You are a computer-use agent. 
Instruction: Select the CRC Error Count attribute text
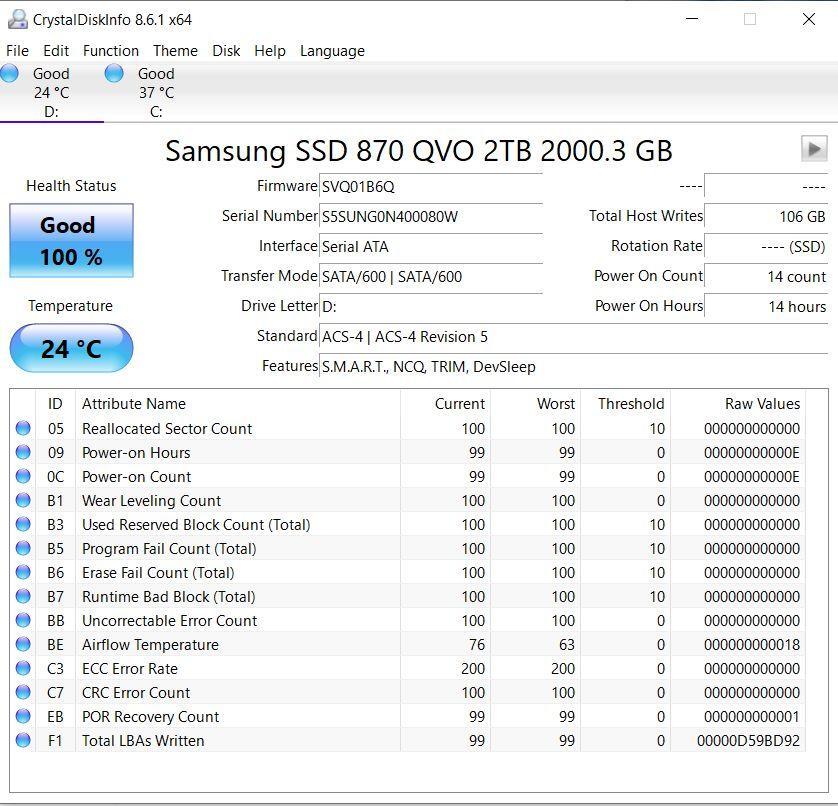point(136,693)
